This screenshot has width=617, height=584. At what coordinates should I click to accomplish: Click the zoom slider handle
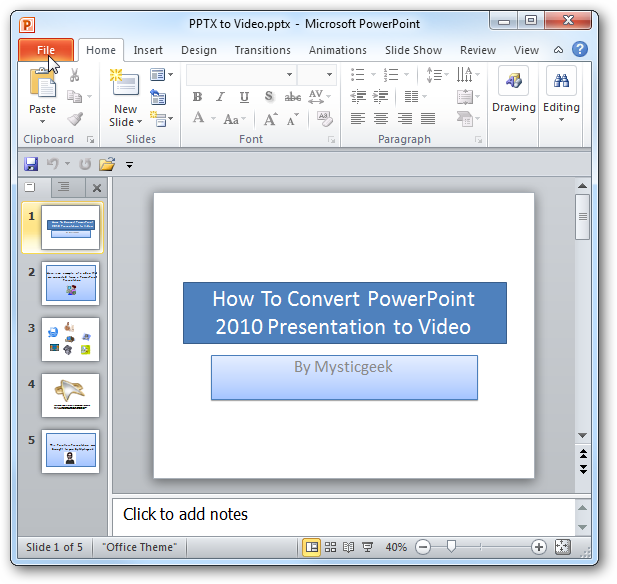[451, 546]
